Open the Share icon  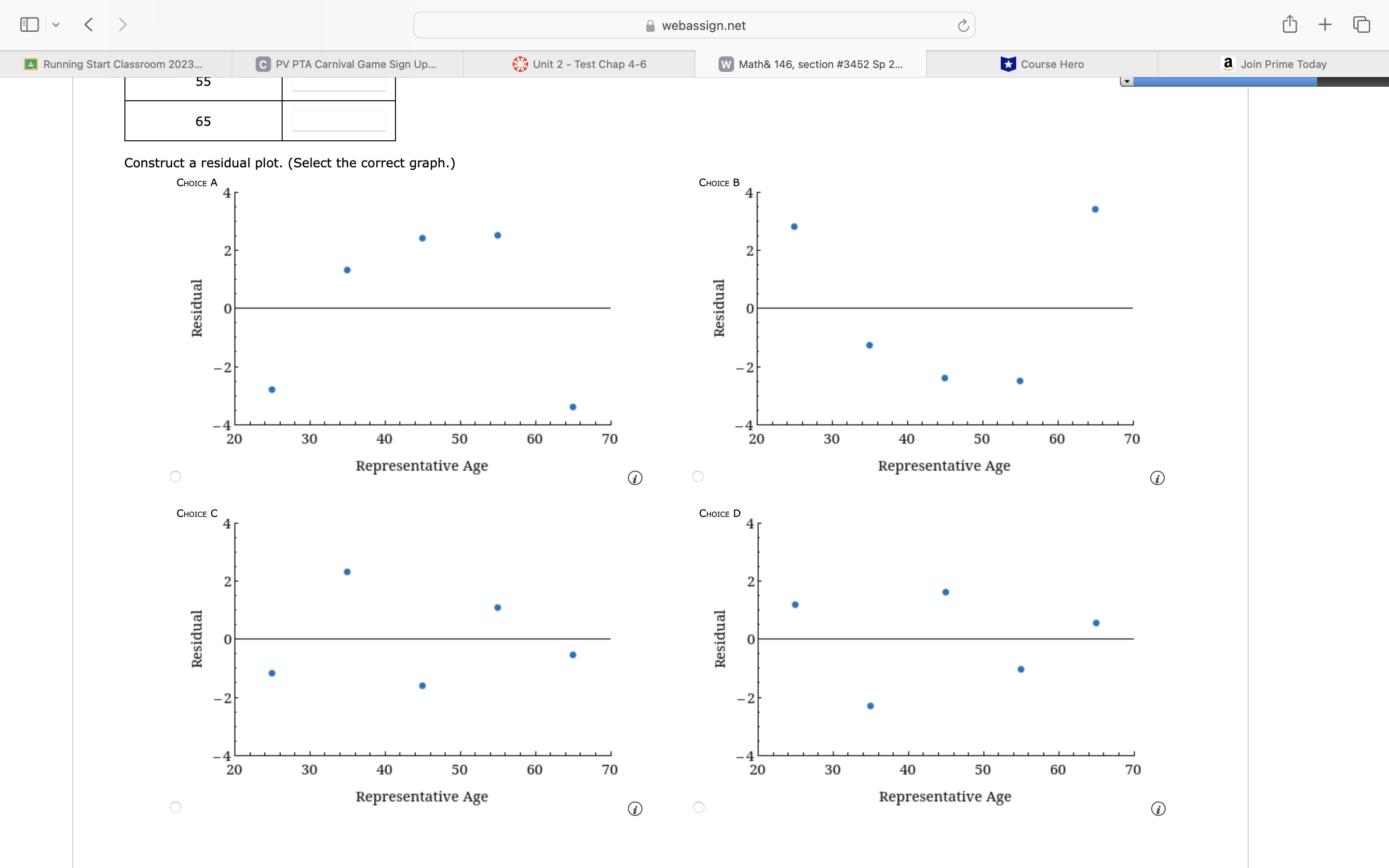coord(1289,24)
